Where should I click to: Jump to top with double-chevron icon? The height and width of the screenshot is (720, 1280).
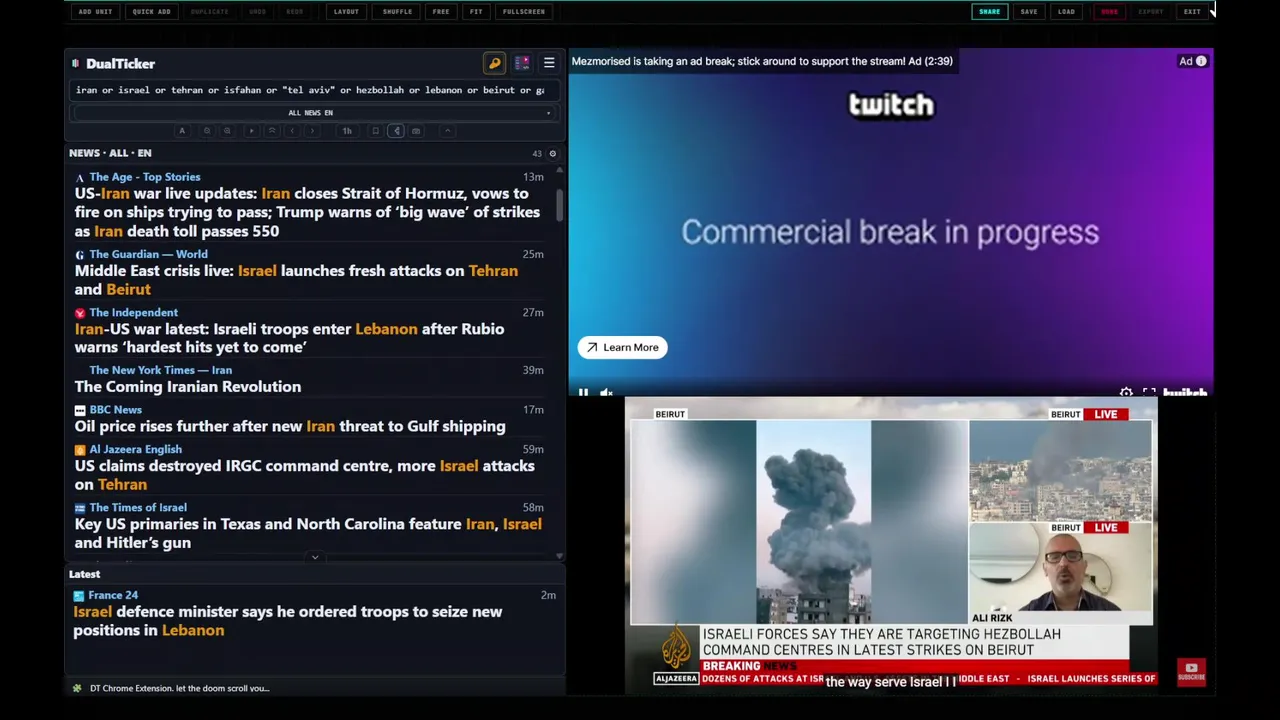click(x=272, y=131)
